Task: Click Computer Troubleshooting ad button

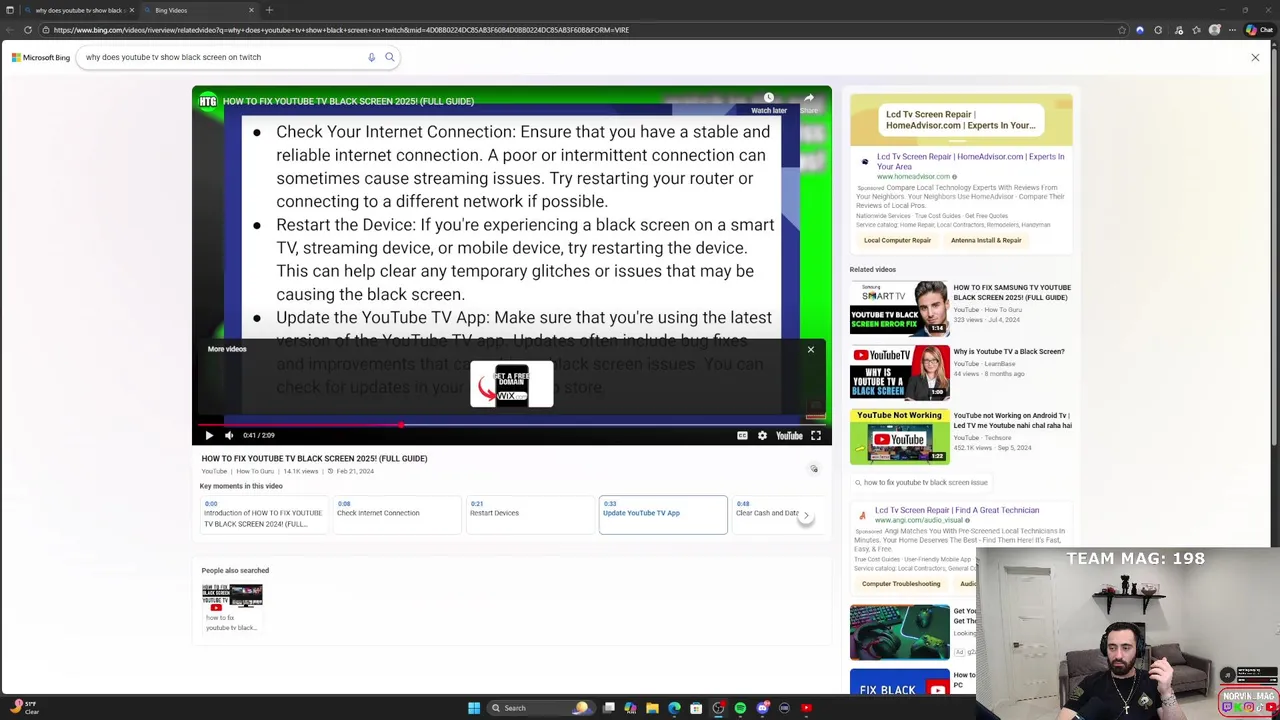Action: pos(901,584)
